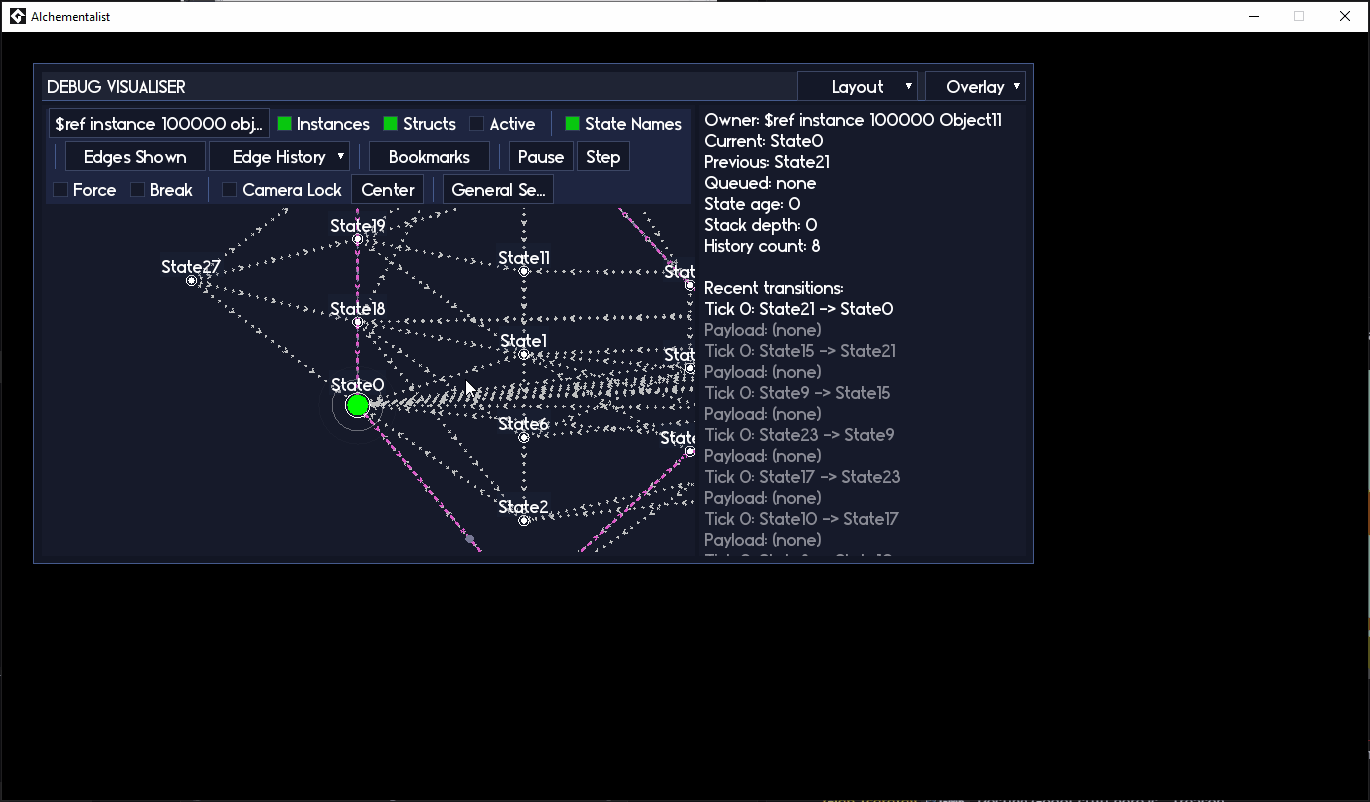Screen dimensions: 1370x802
Task: Disable the Instances toggle
Action: pos(284,123)
